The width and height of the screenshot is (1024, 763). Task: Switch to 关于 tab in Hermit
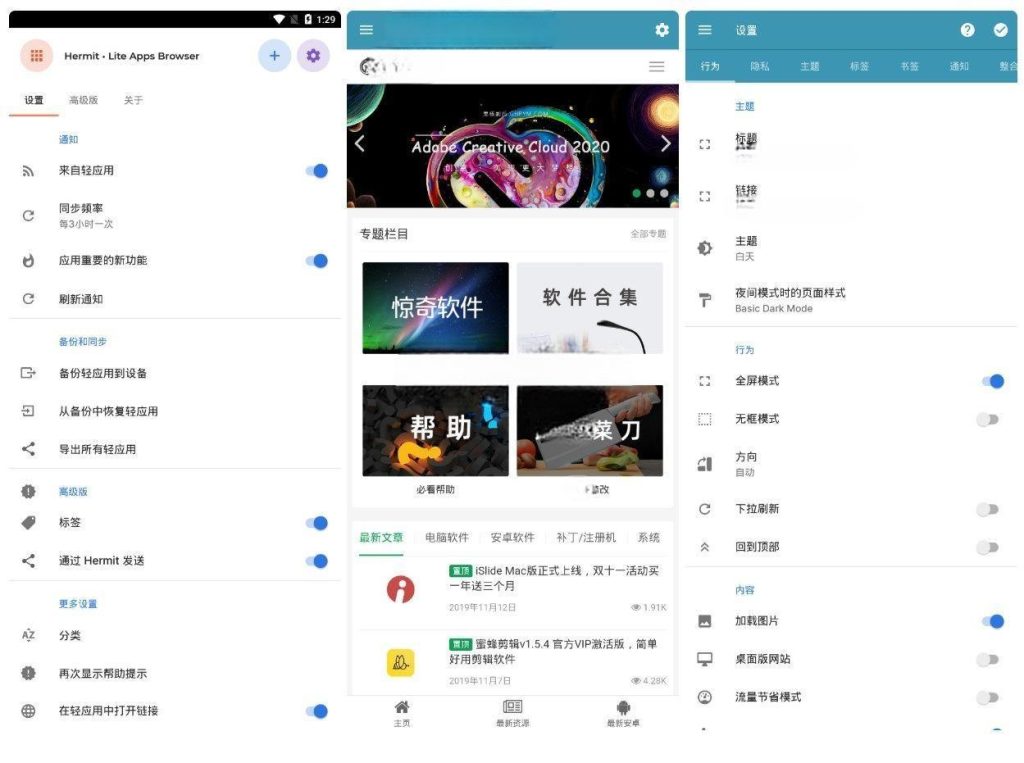(133, 100)
